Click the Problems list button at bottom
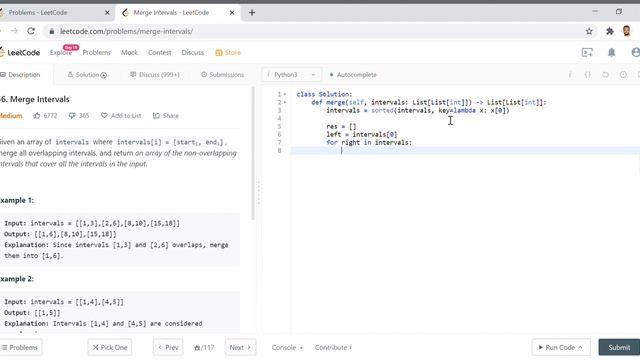Viewport: 640px width, 360px height. pos(20,347)
